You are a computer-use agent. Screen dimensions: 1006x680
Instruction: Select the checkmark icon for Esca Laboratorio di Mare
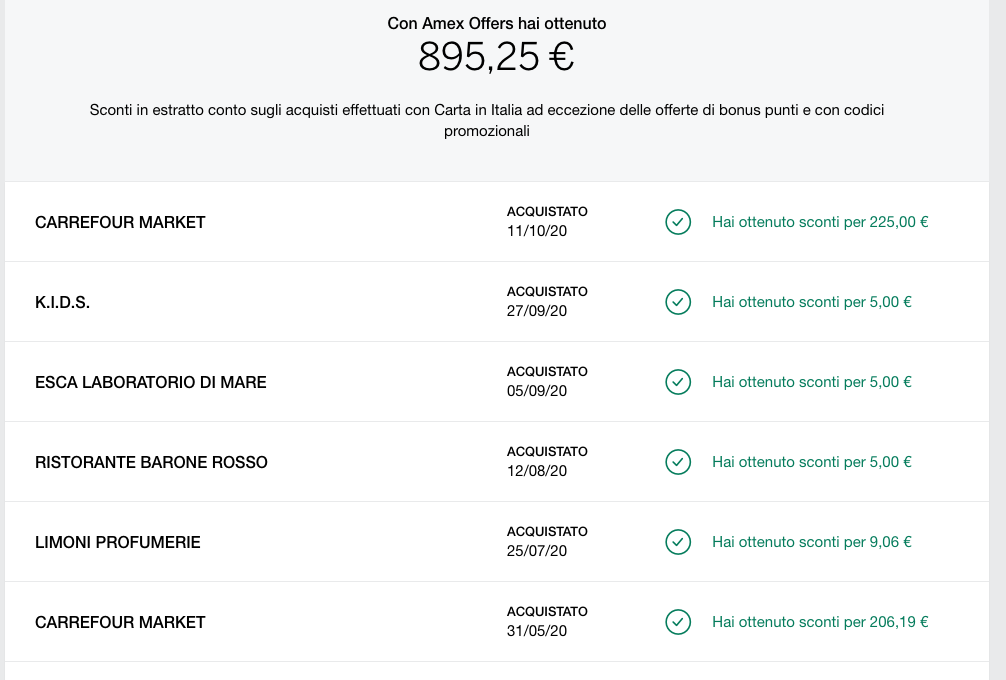coord(678,382)
